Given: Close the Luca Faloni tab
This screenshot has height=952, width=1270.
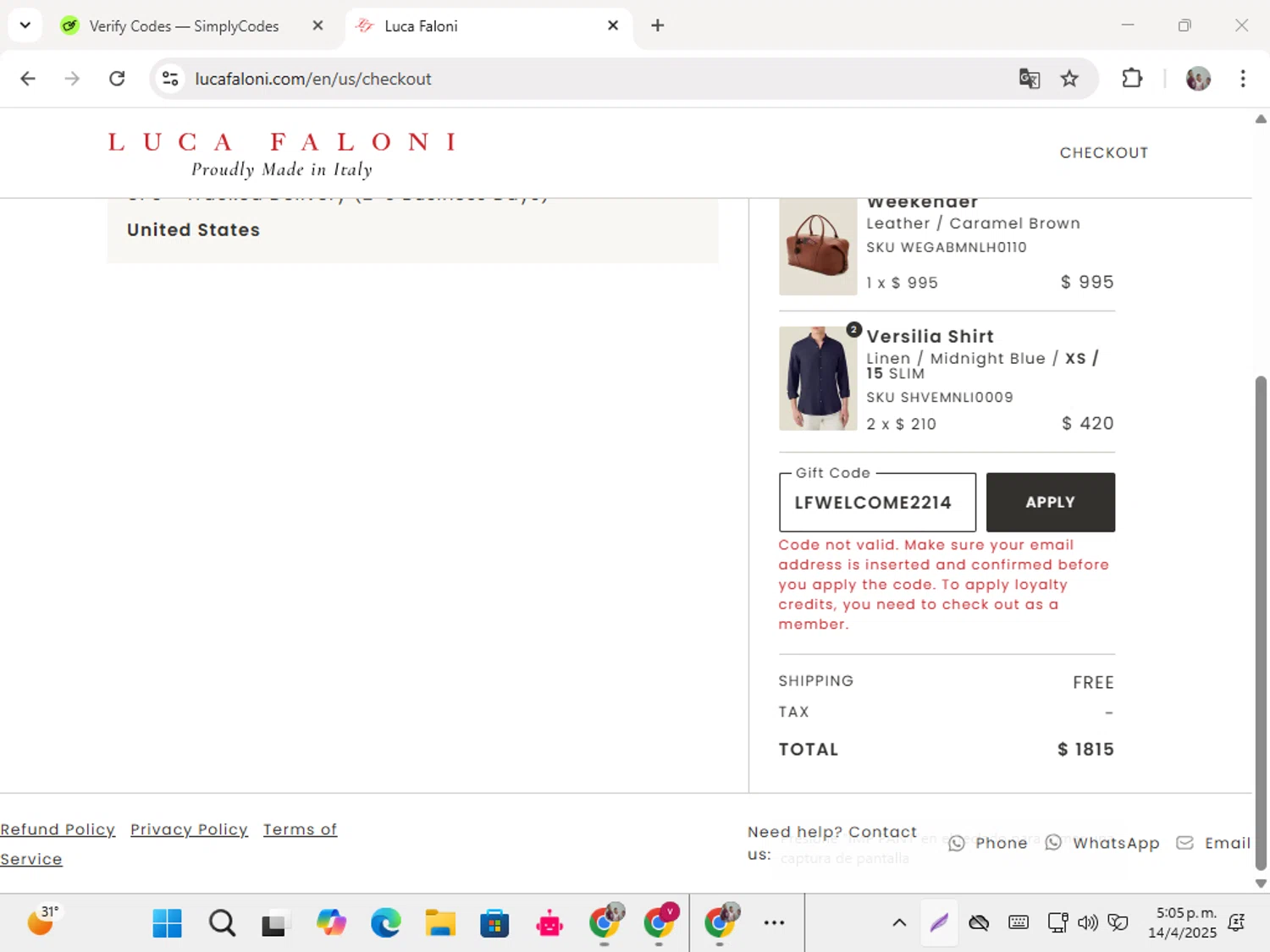Looking at the screenshot, I should tap(613, 25).
